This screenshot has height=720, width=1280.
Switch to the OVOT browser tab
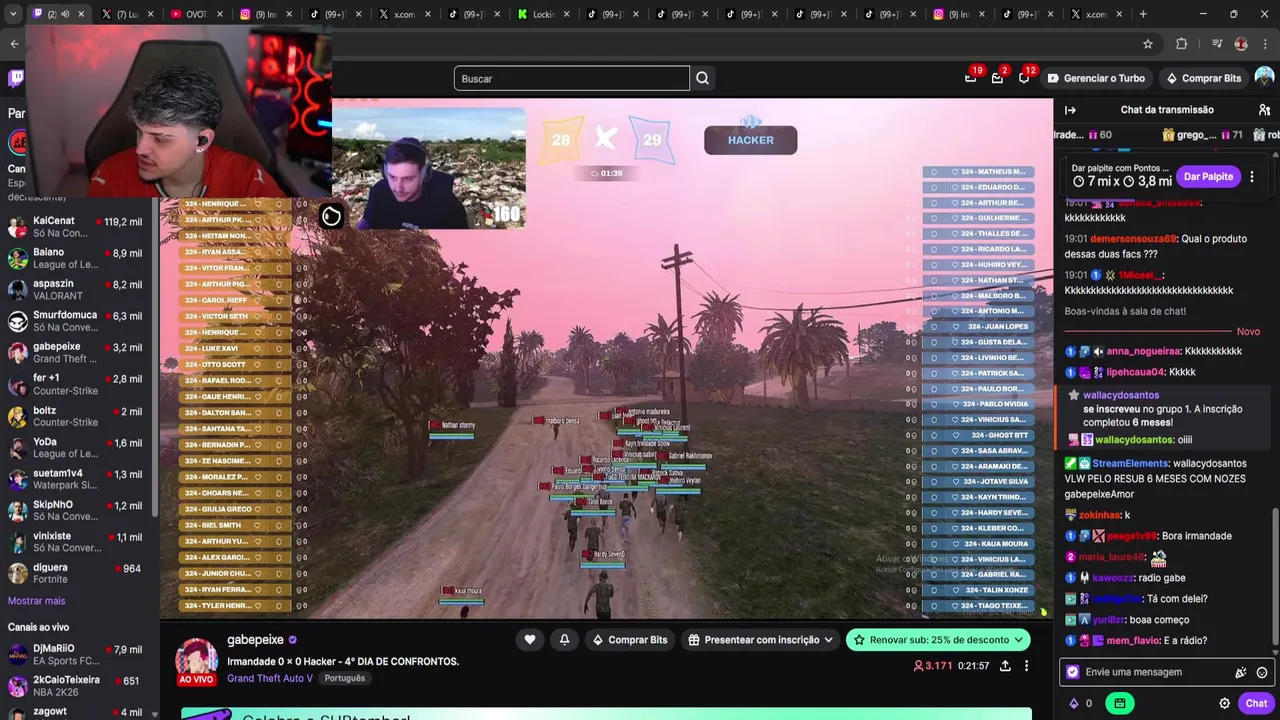[196, 14]
